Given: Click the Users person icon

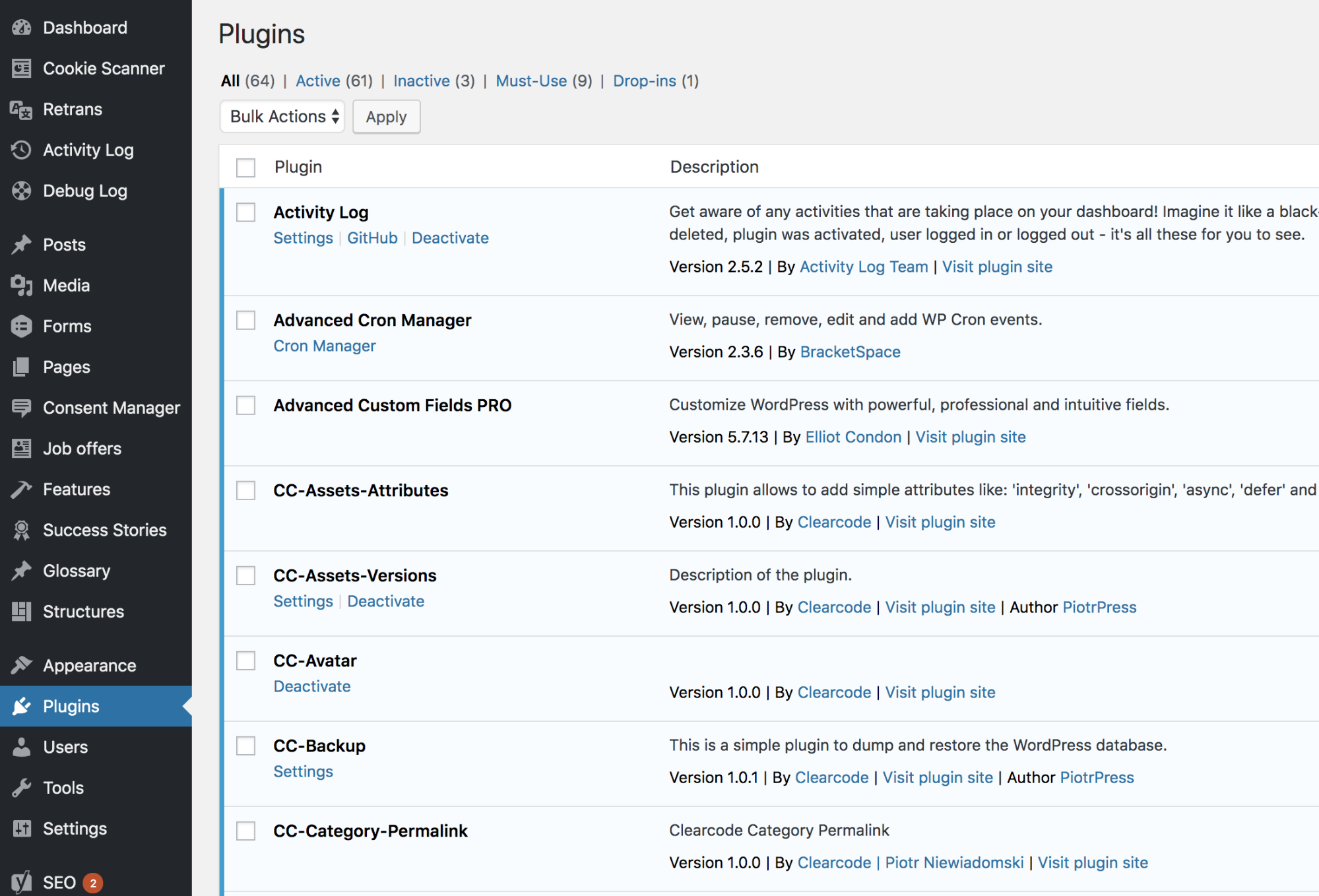Looking at the screenshot, I should pos(21,748).
